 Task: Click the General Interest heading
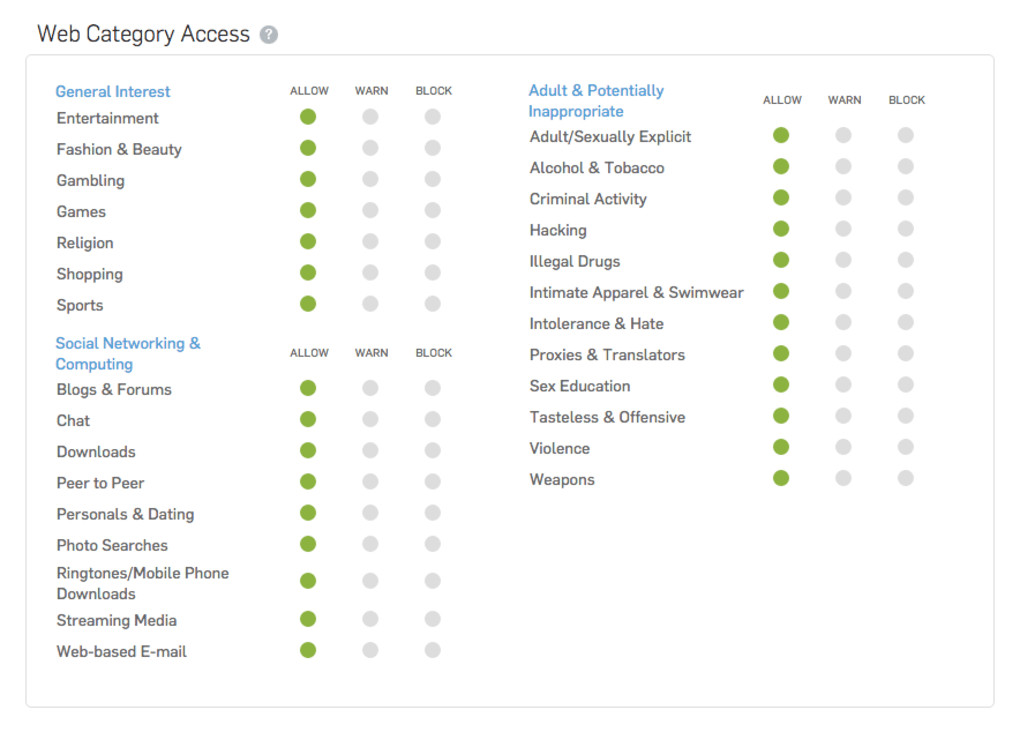113,92
